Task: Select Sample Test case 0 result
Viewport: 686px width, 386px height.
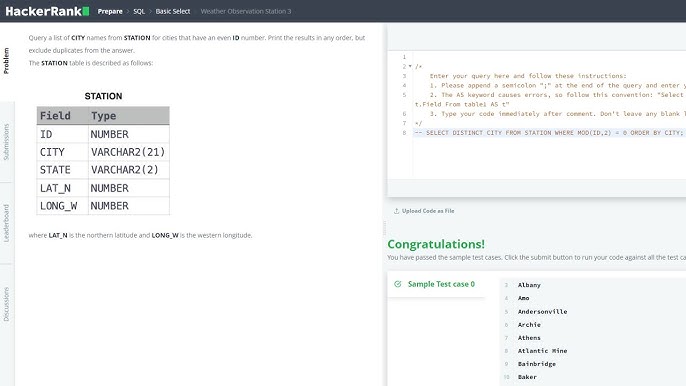Action: [436, 284]
